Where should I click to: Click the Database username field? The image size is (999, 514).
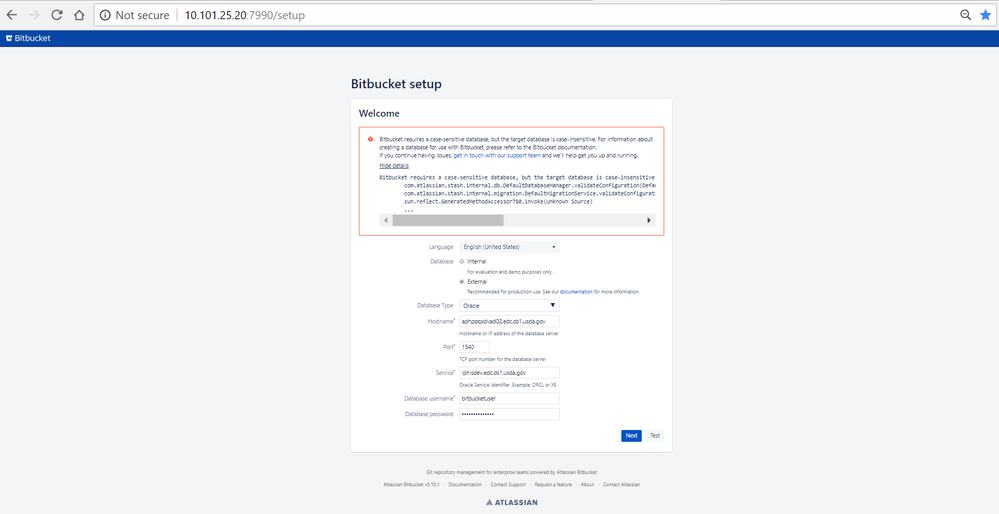509,398
